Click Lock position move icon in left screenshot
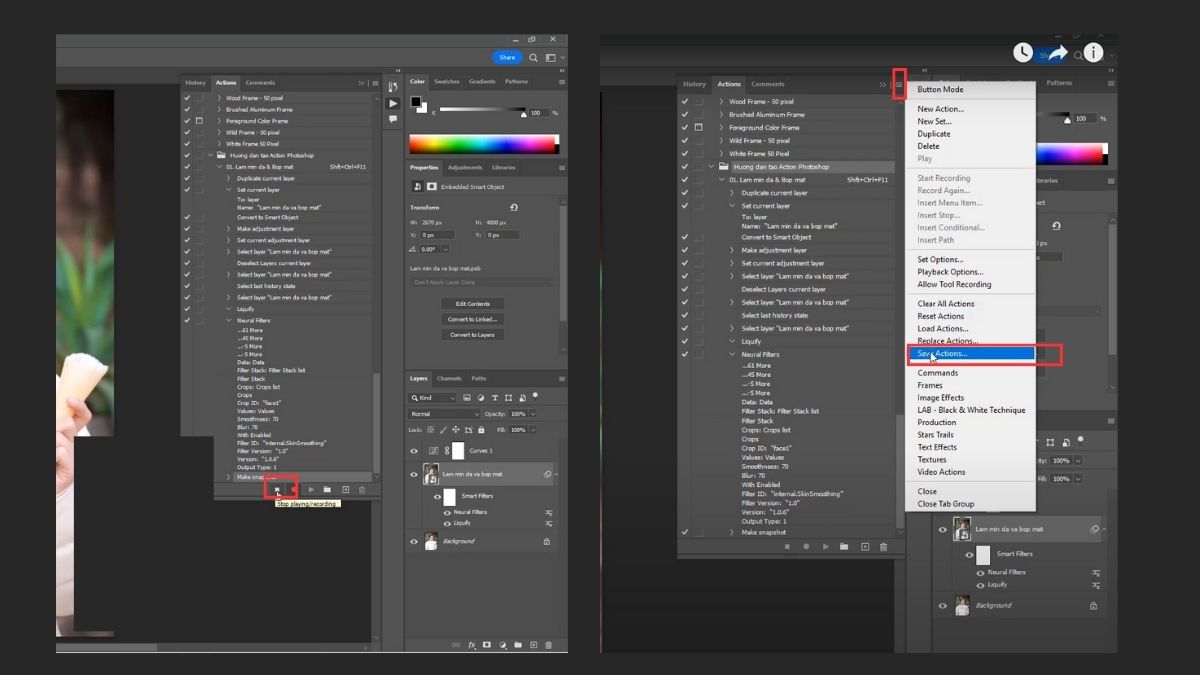This screenshot has width=1200, height=675. pos(458,429)
